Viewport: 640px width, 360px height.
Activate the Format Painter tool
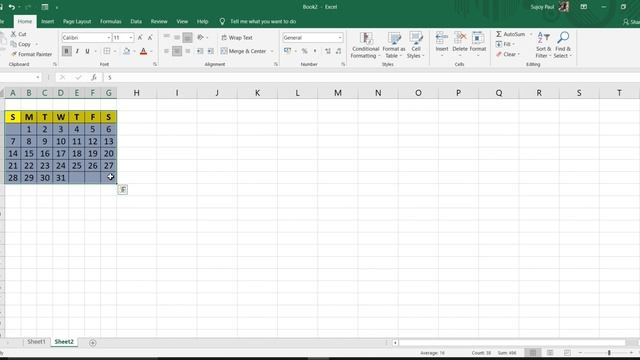32,54
